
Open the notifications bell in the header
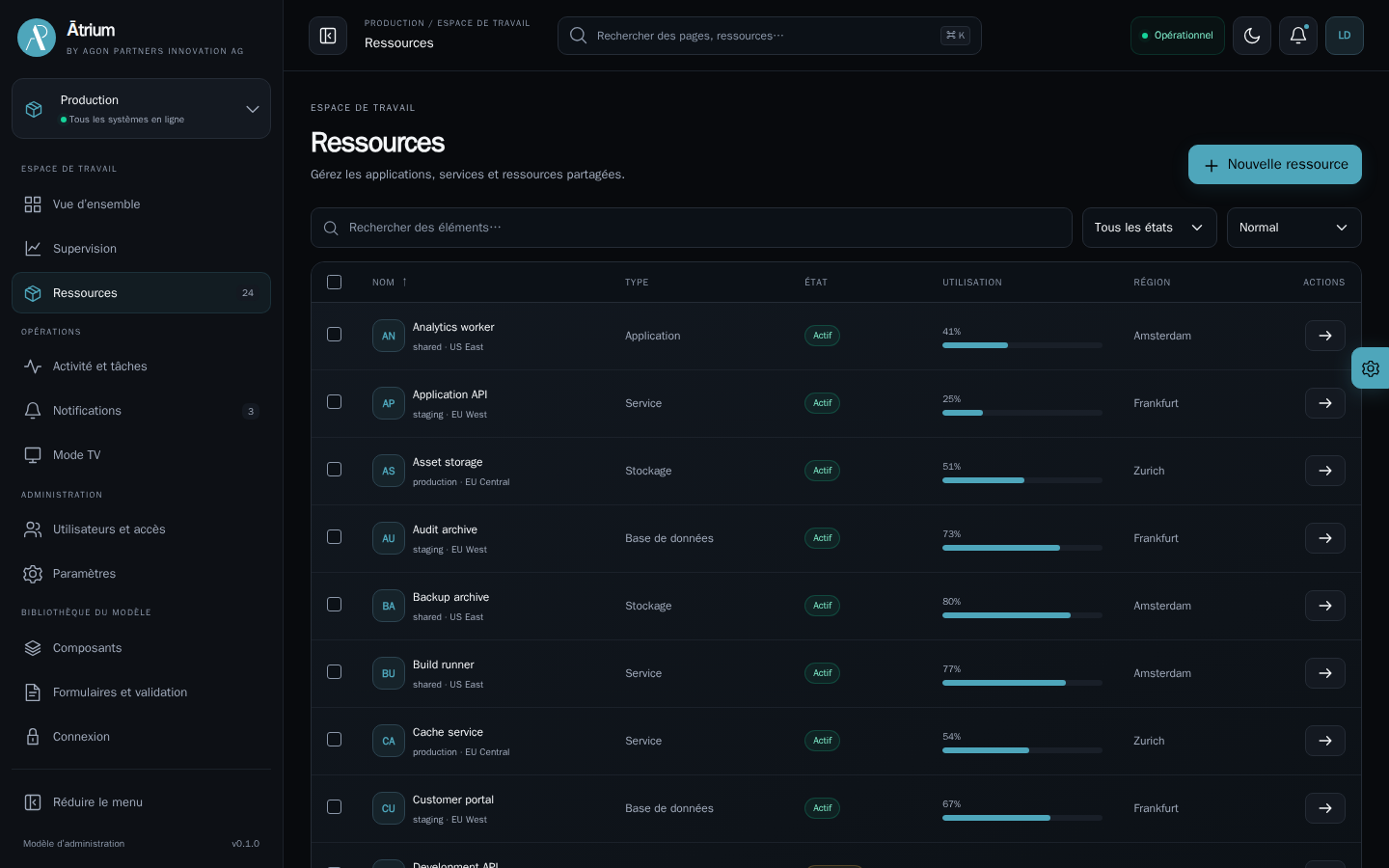pyautogui.click(x=1298, y=36)
